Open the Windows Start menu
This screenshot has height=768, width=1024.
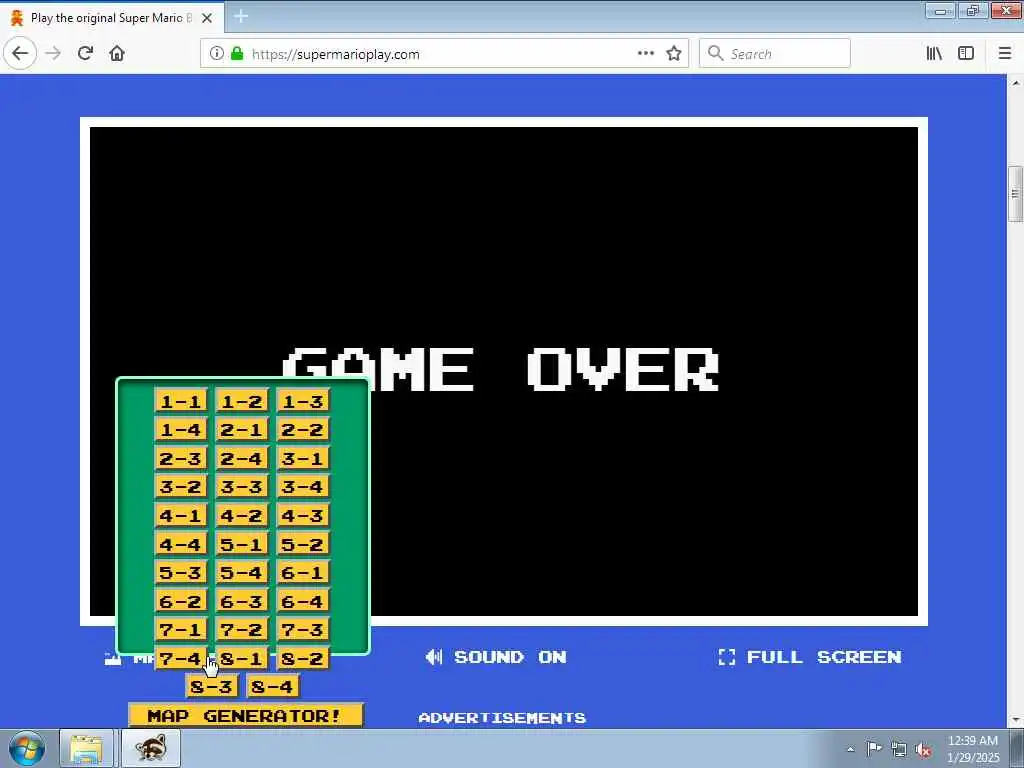tap(26, 748)
